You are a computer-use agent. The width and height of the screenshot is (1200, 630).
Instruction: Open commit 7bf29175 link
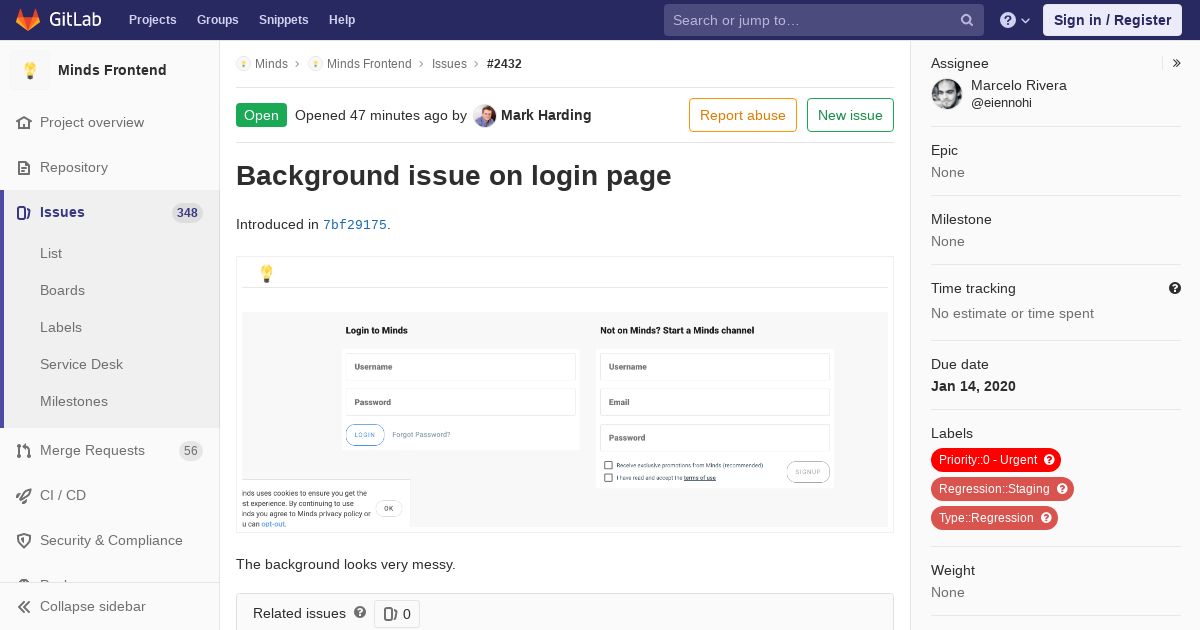click(x=355, y=225)
